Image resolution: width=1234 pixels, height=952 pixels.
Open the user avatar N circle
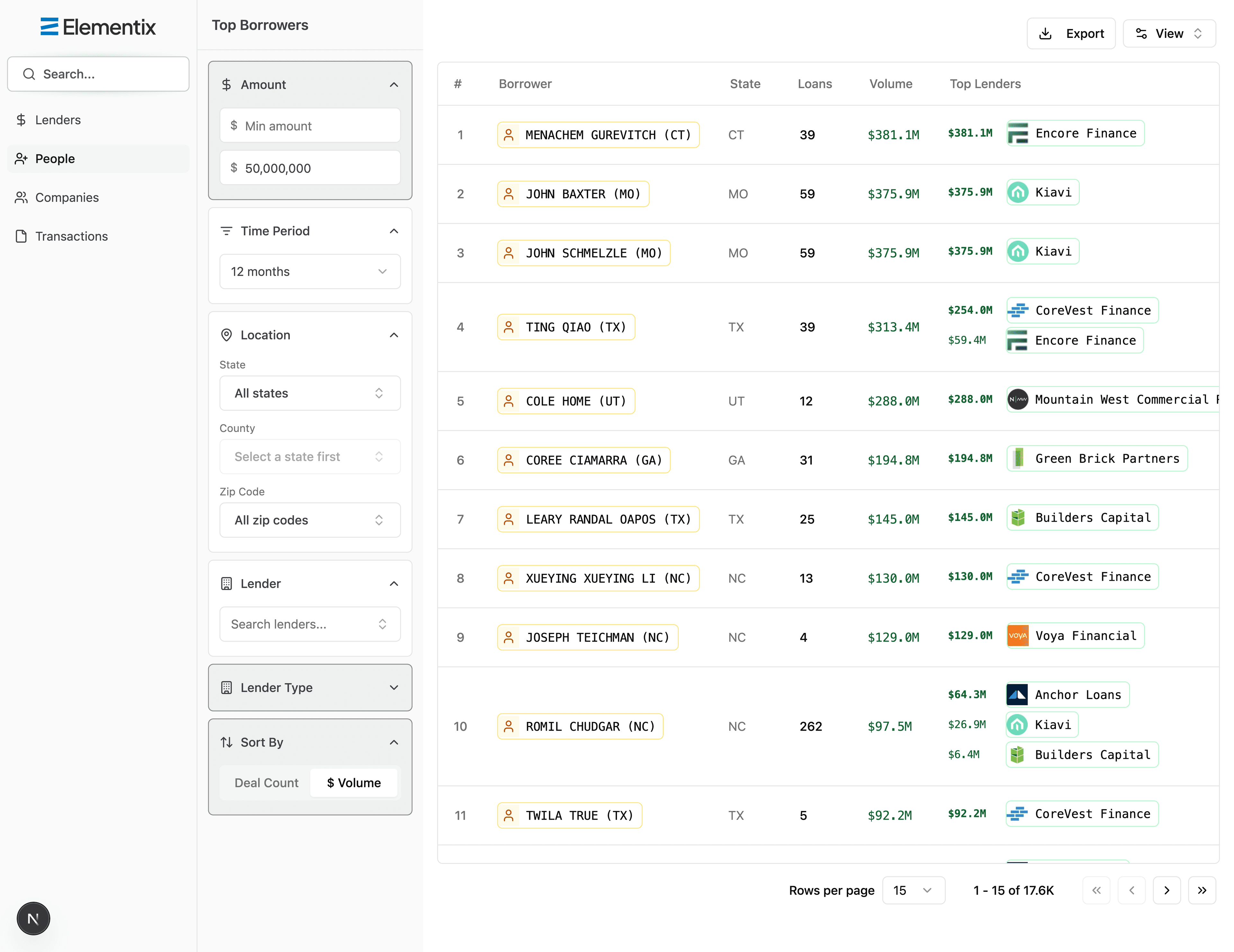coord(33,918)
